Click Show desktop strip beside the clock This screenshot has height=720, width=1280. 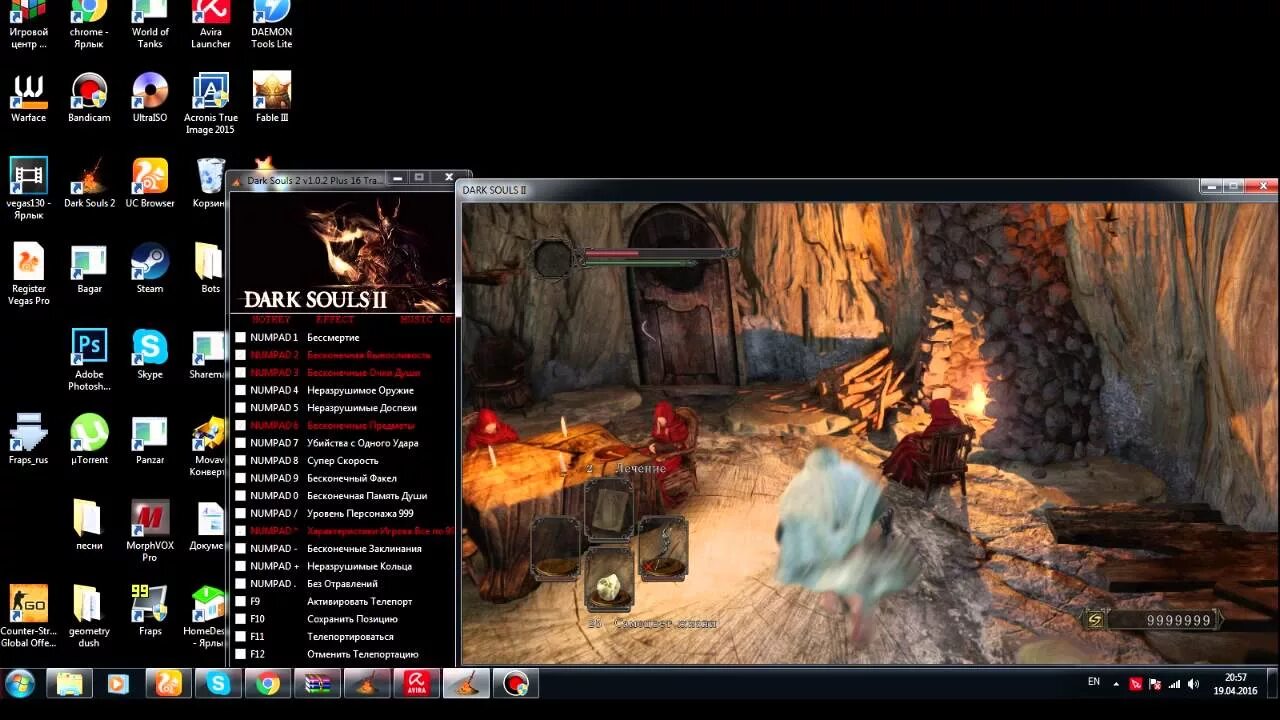(1273, 684)
